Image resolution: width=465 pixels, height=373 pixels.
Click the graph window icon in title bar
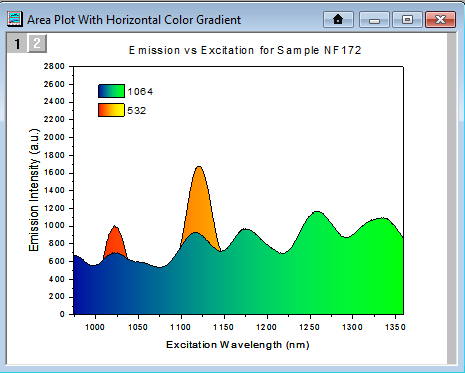(15, 19)
